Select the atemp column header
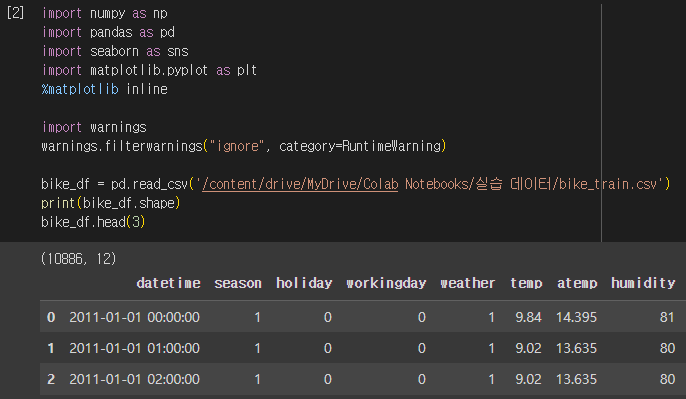Viewport: 686px width, 399px height. [x=577, y=283]
